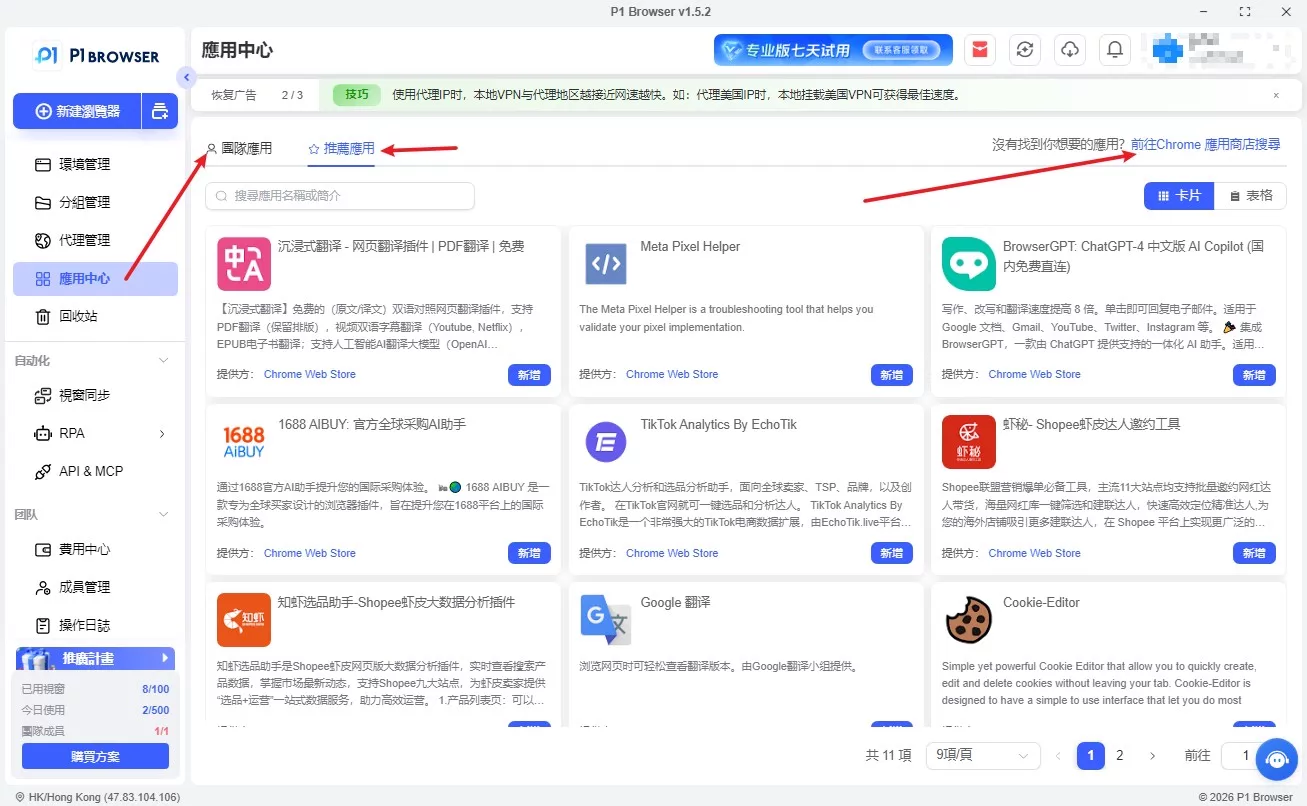Switch to the 團隊應用 tab
This screenshot has width=1307, height=806.
[238, 148]
